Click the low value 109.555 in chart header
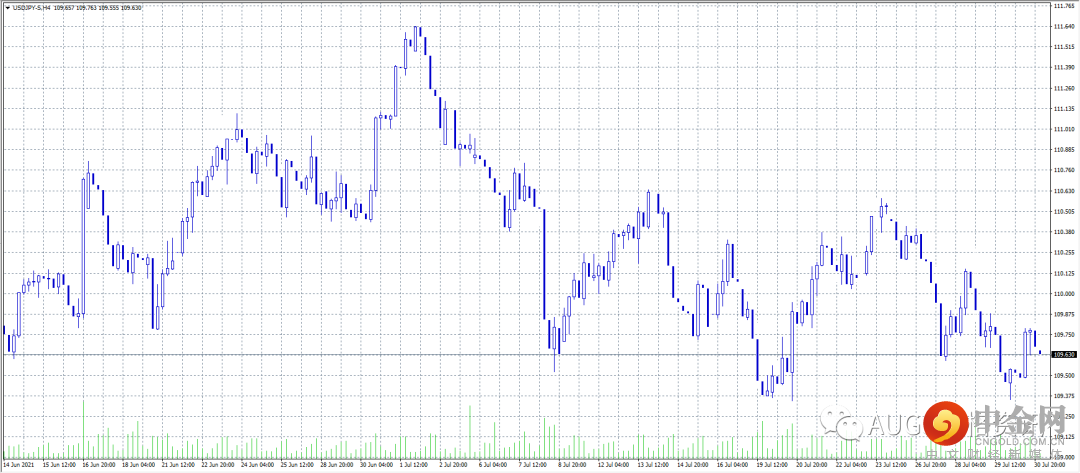This screenshot has height=473, width=1080. point(107,7)
